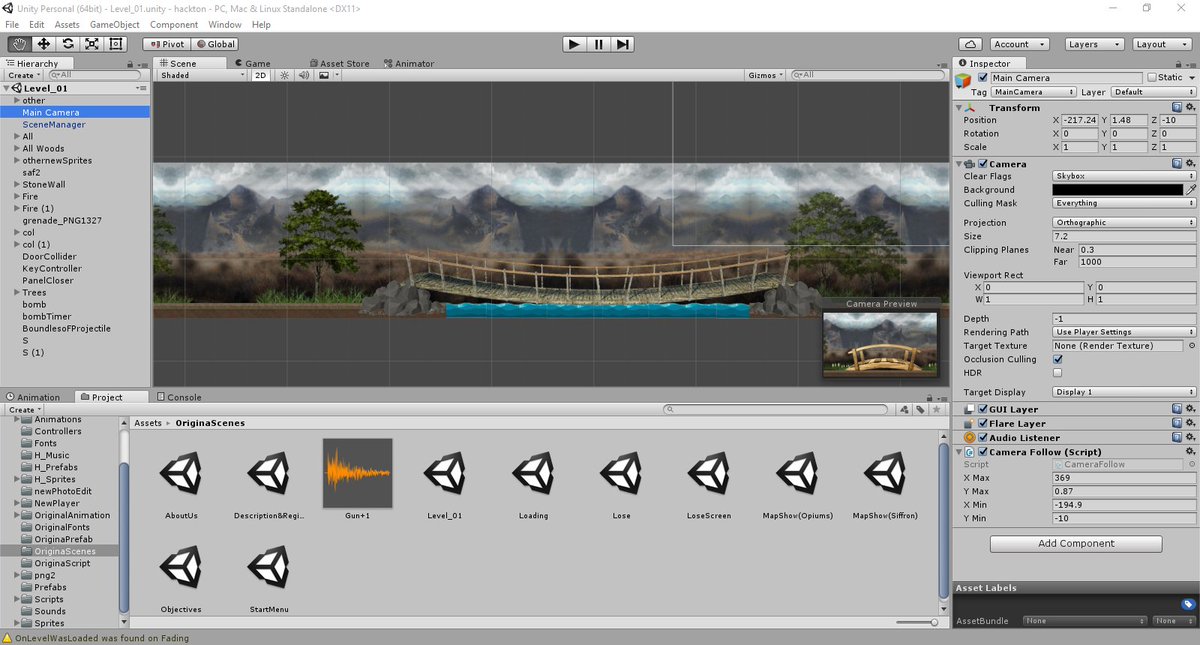Open Audio Listener gear menu
Screen dimensions: 1200x645
[x=1190, y=437]
